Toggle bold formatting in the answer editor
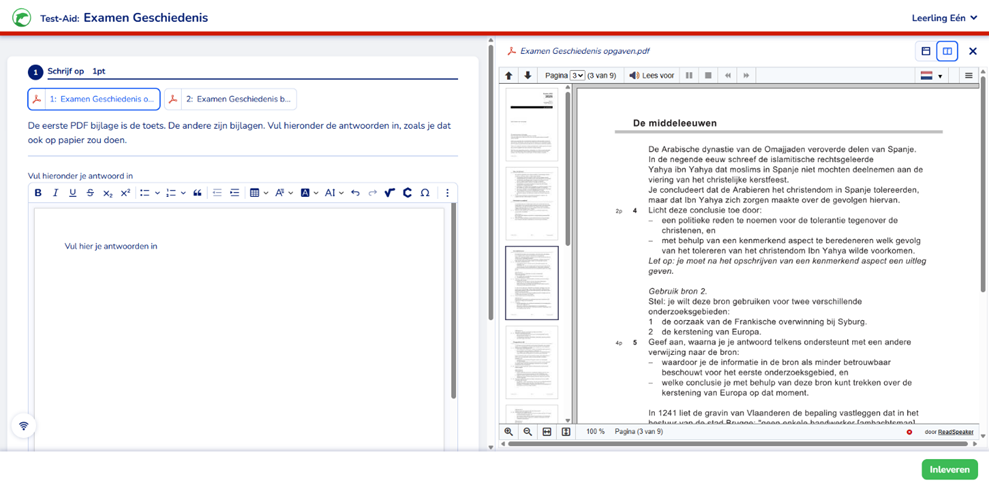The width and height of the screenshot is (989, 487). pos(38,193)
